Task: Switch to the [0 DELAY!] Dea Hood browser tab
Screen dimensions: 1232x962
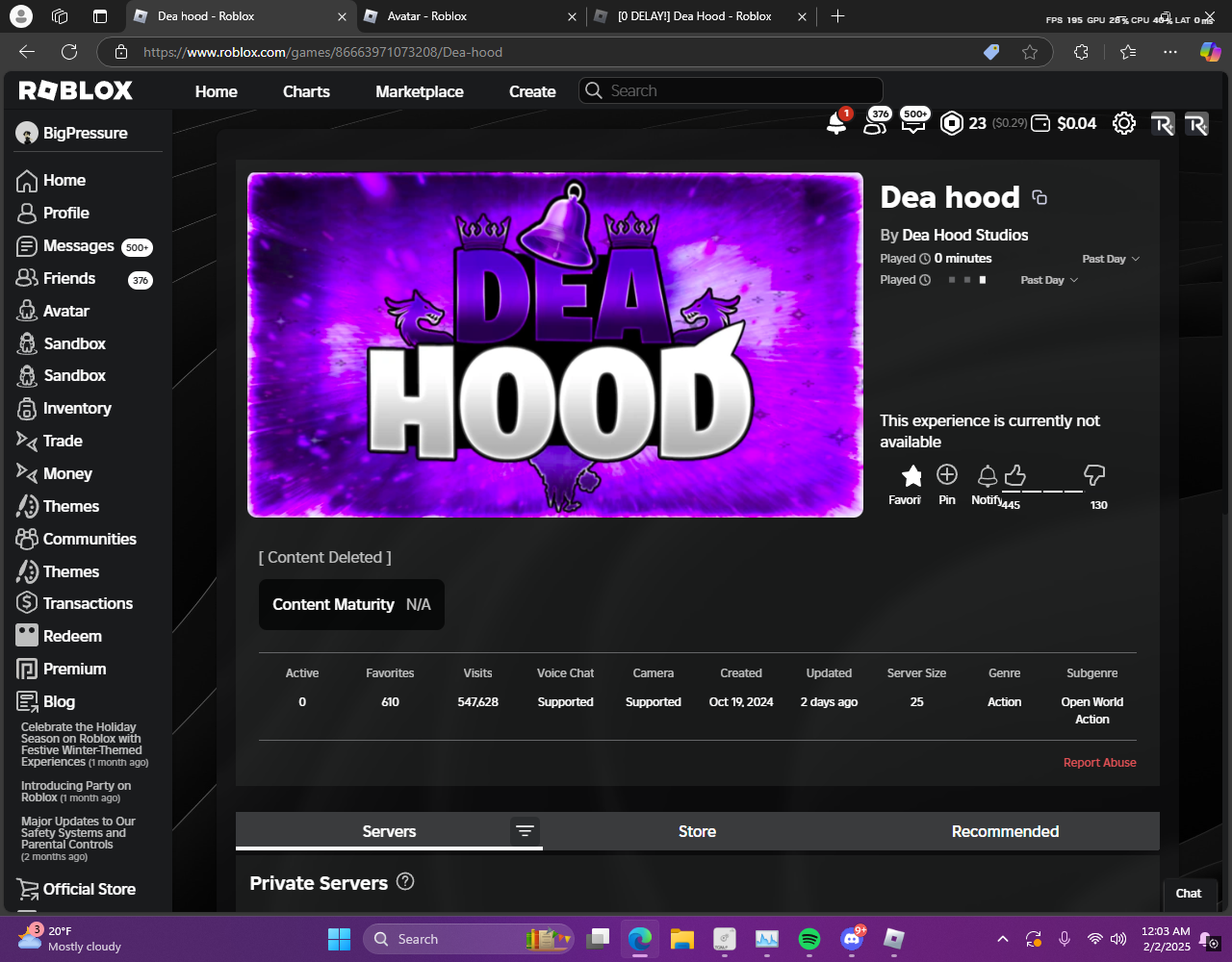Action: tap(699, 16)
